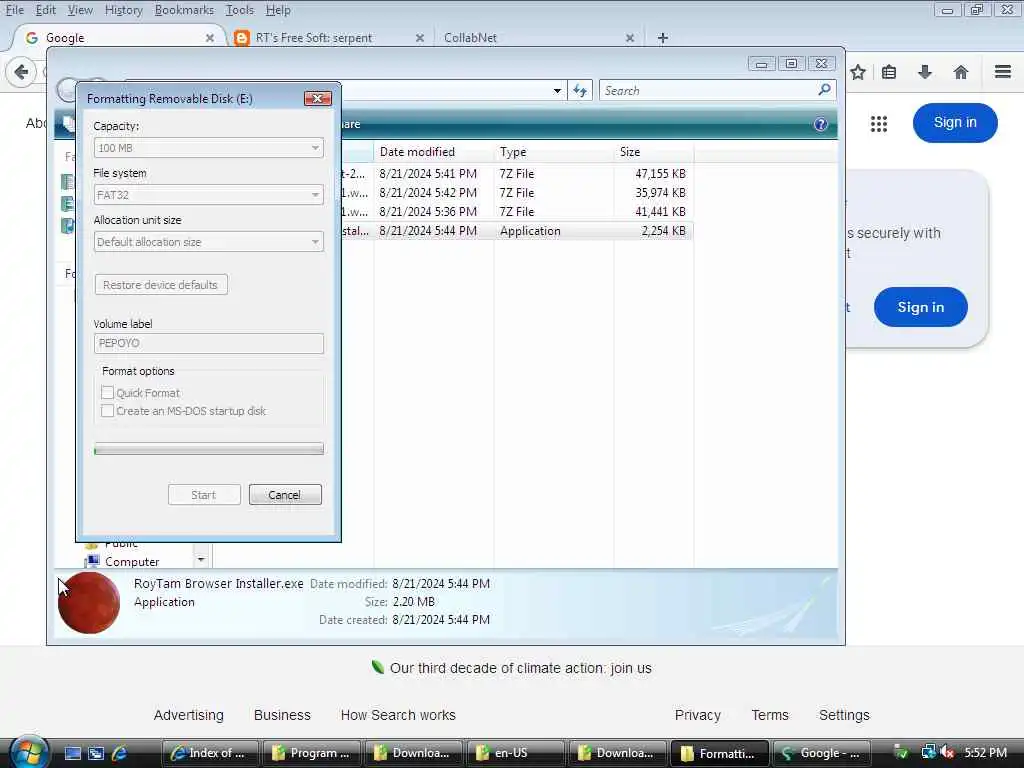Click Cancel in the format dialog
The image size is (1024, 768).
click(285, 494)
